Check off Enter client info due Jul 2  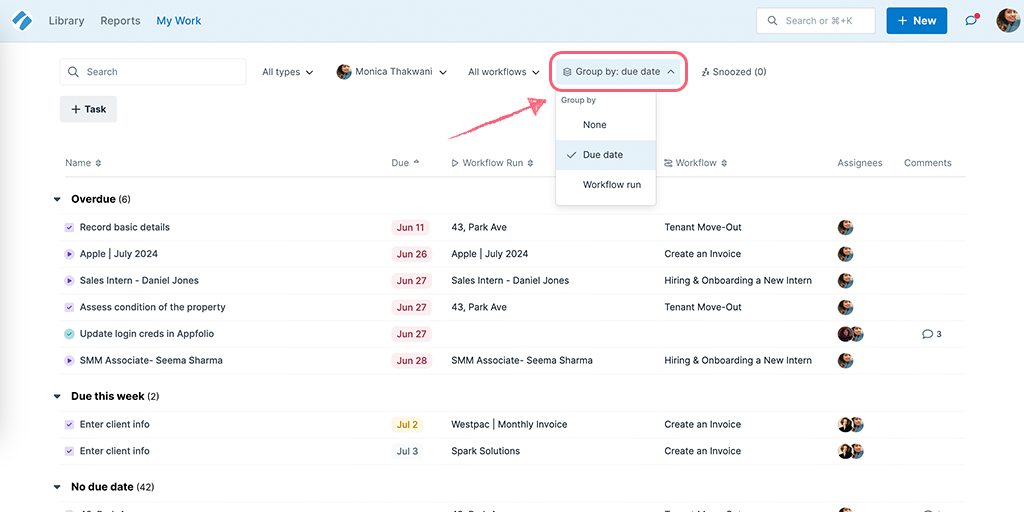pyautogui.click(x=69, y=424)
